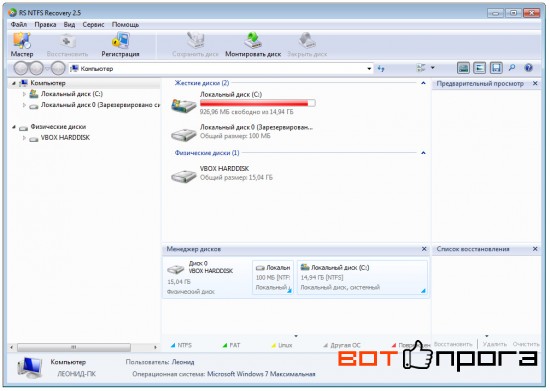This screenshot has height=391, width=550.
Task: Select Локальный диск (C:) in tree
Action: click(72, 94)
